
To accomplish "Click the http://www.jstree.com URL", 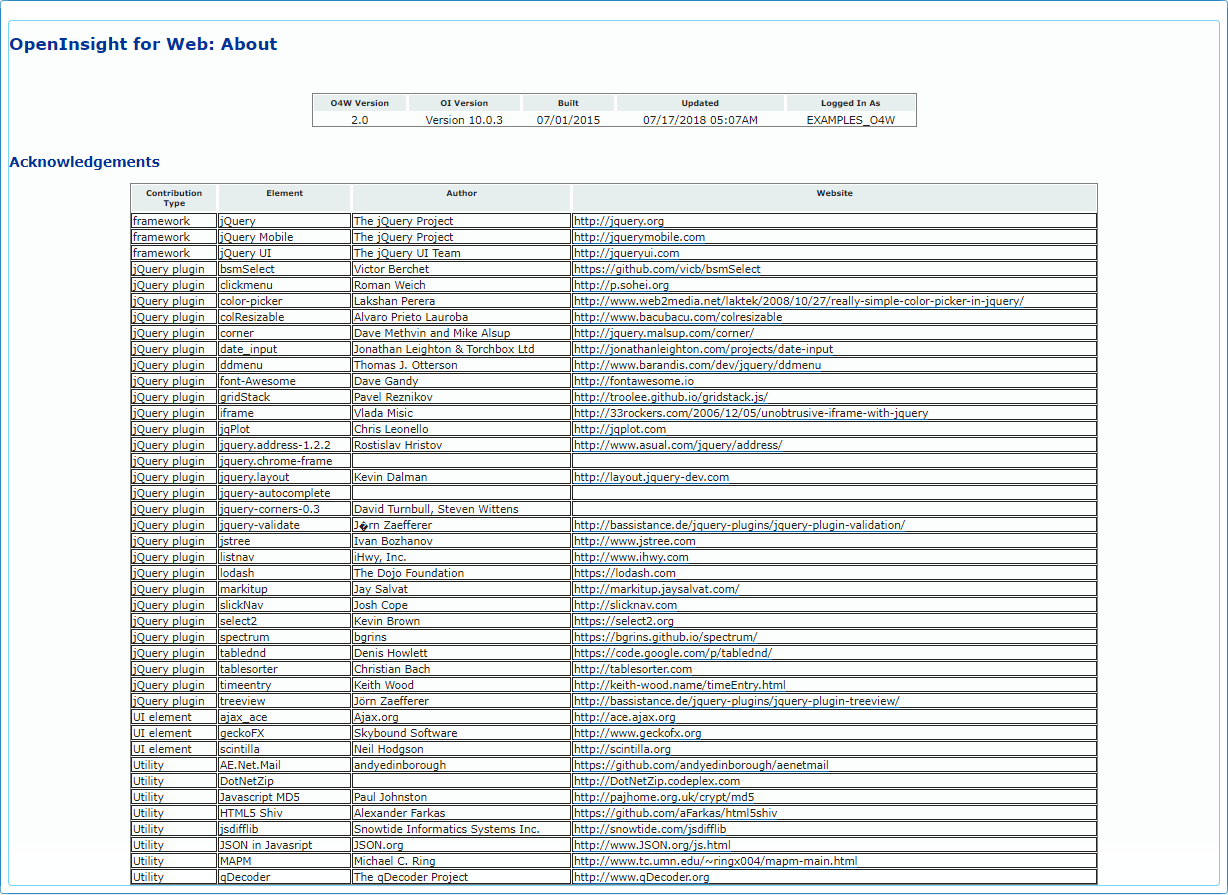I will click(634, 541).
